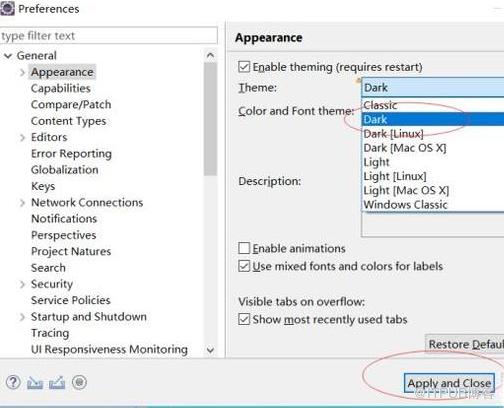Click the Apply and Close button
This screenshot has width=504, height=408.
pyautogui.click(x=449, y=383)
